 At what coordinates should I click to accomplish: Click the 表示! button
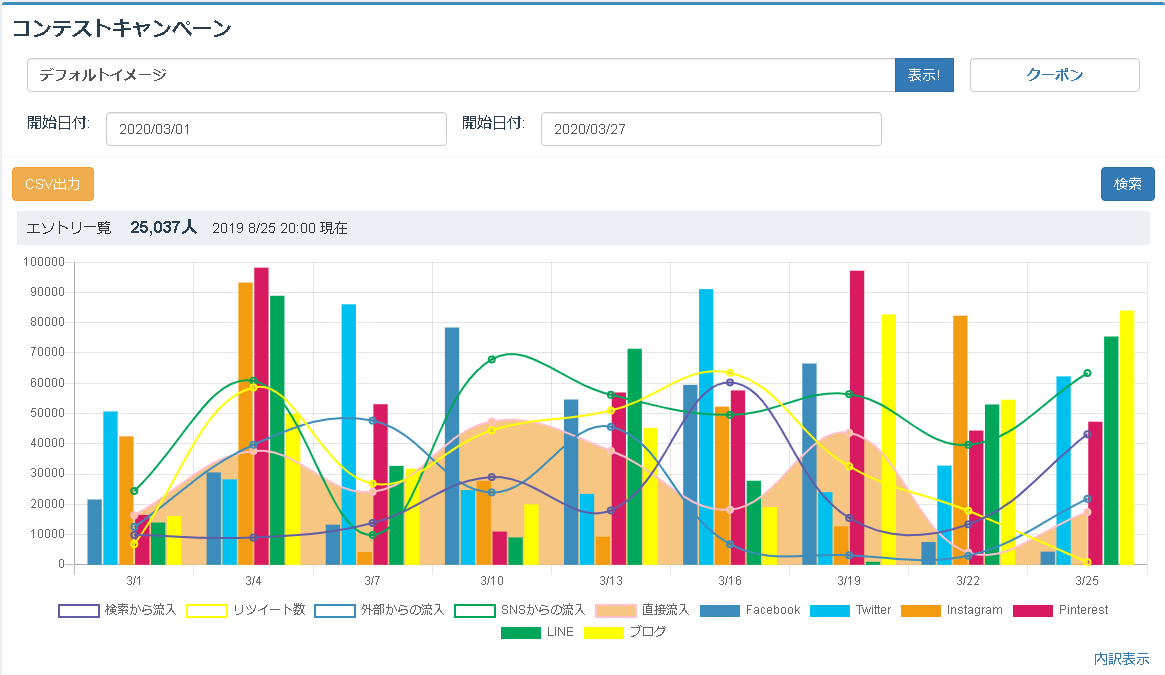click(924, 75)
